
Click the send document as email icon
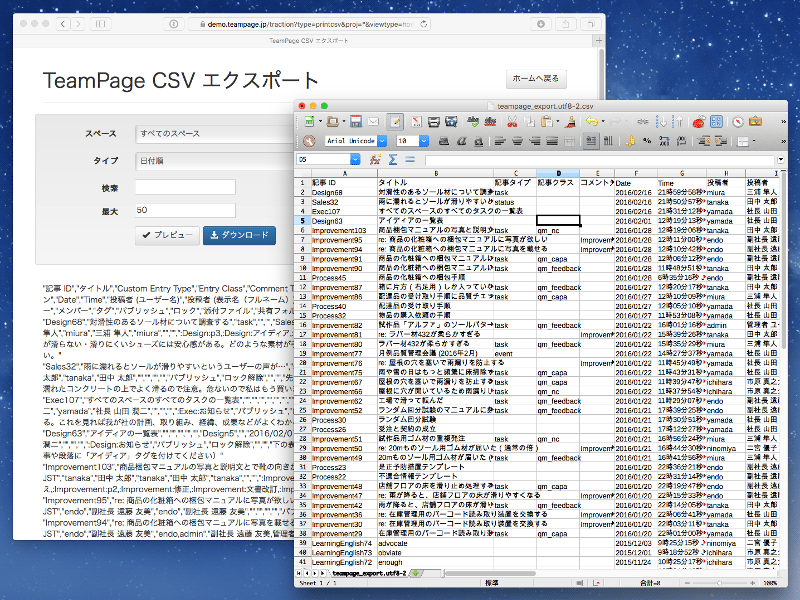[373, 121]
